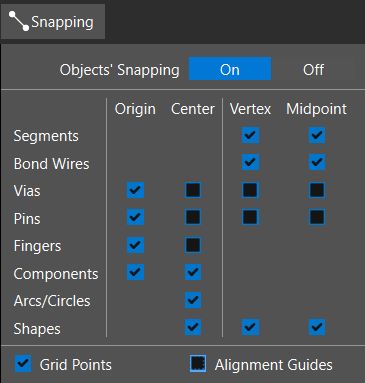Enable Vias Center snapping
This screenshot has width=365, height=383.
(x=193, y=190)
